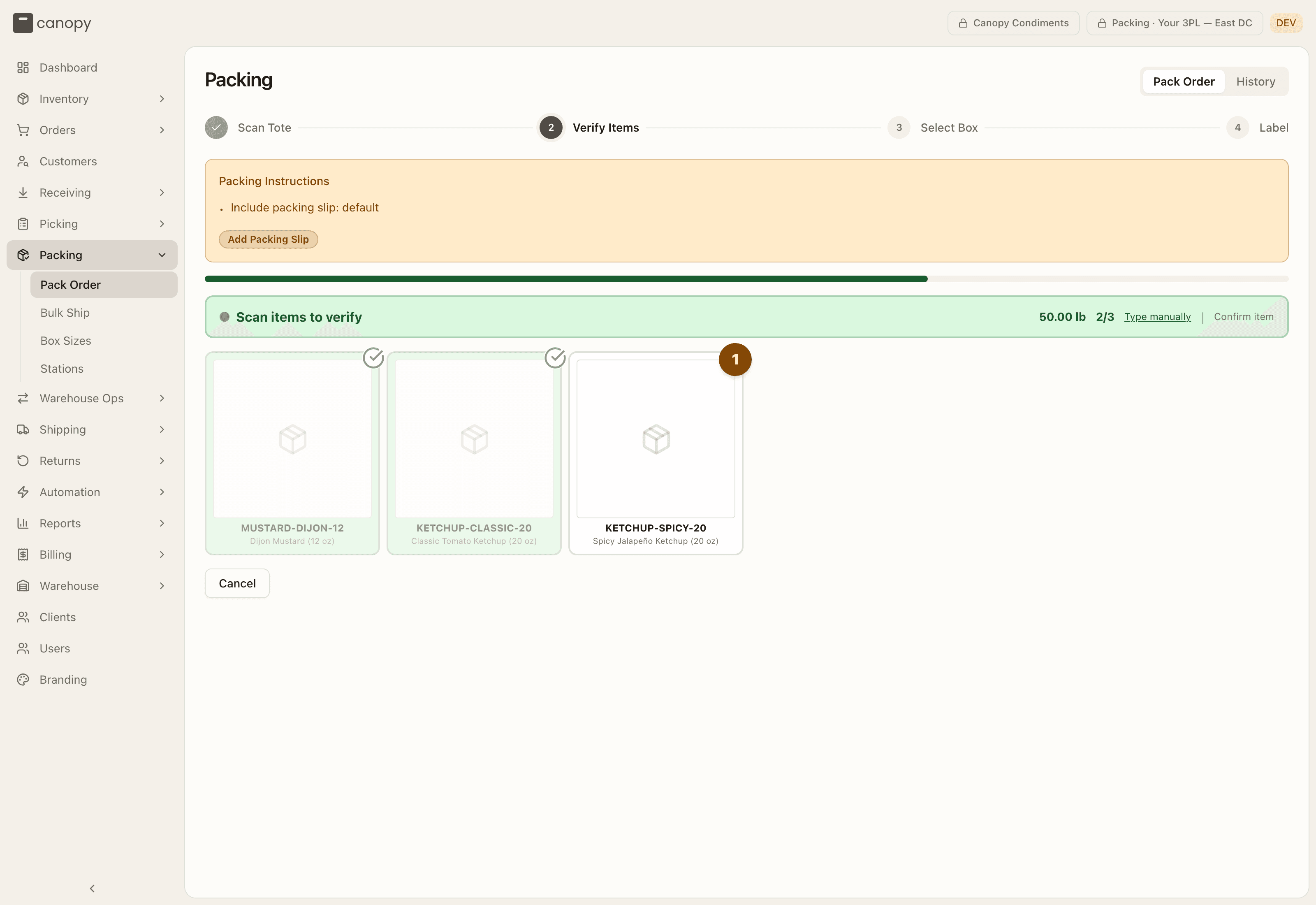This screenshot has height=905, width=1316.
Task: Expand the Picking menu chevron
Action: [x=162, y=223]
